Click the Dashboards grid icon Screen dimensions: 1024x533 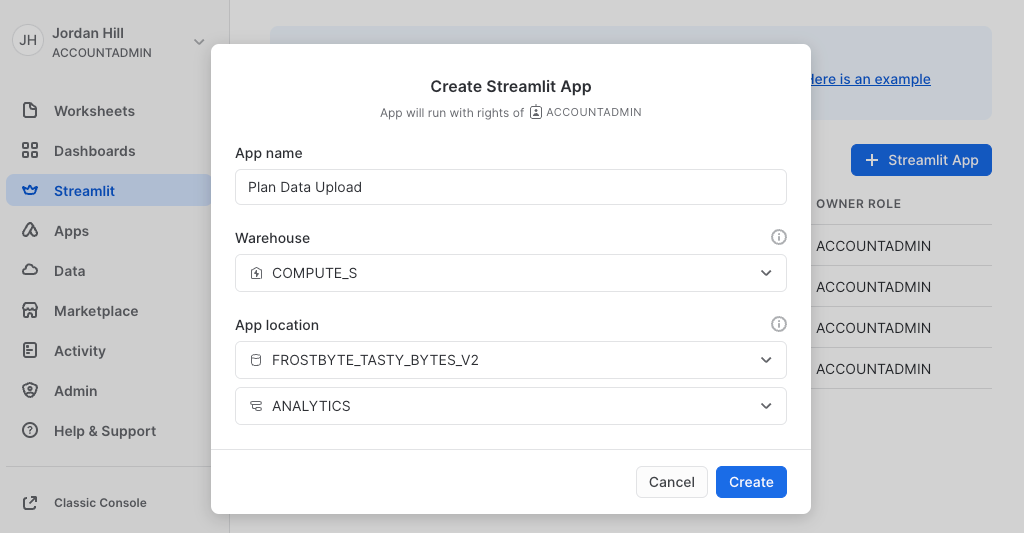(30, 151)
